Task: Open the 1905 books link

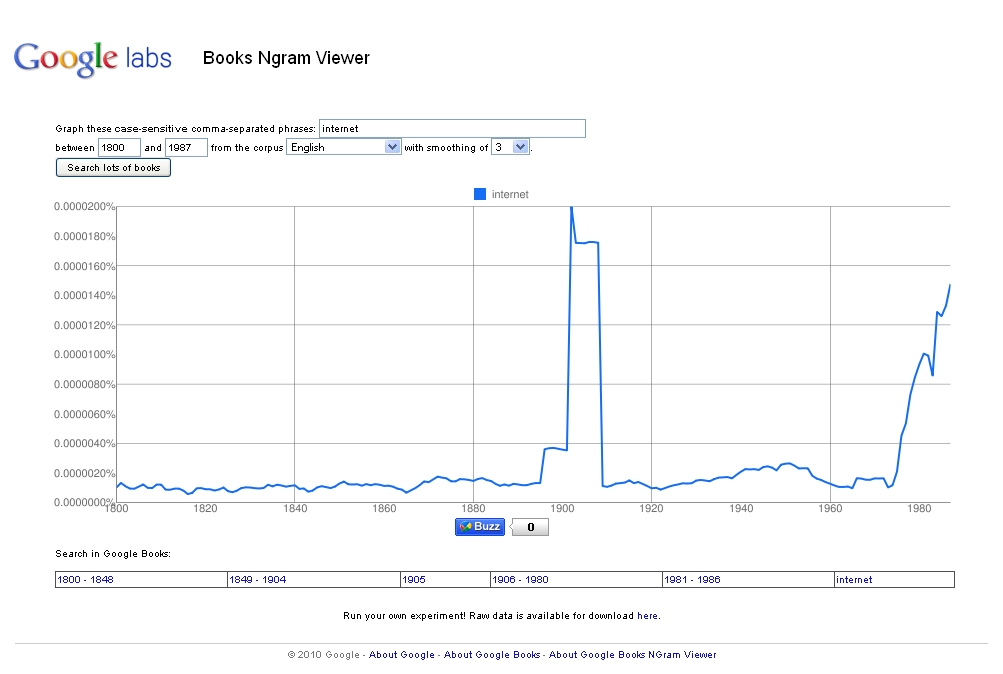Action: click(x=414, y=580)
